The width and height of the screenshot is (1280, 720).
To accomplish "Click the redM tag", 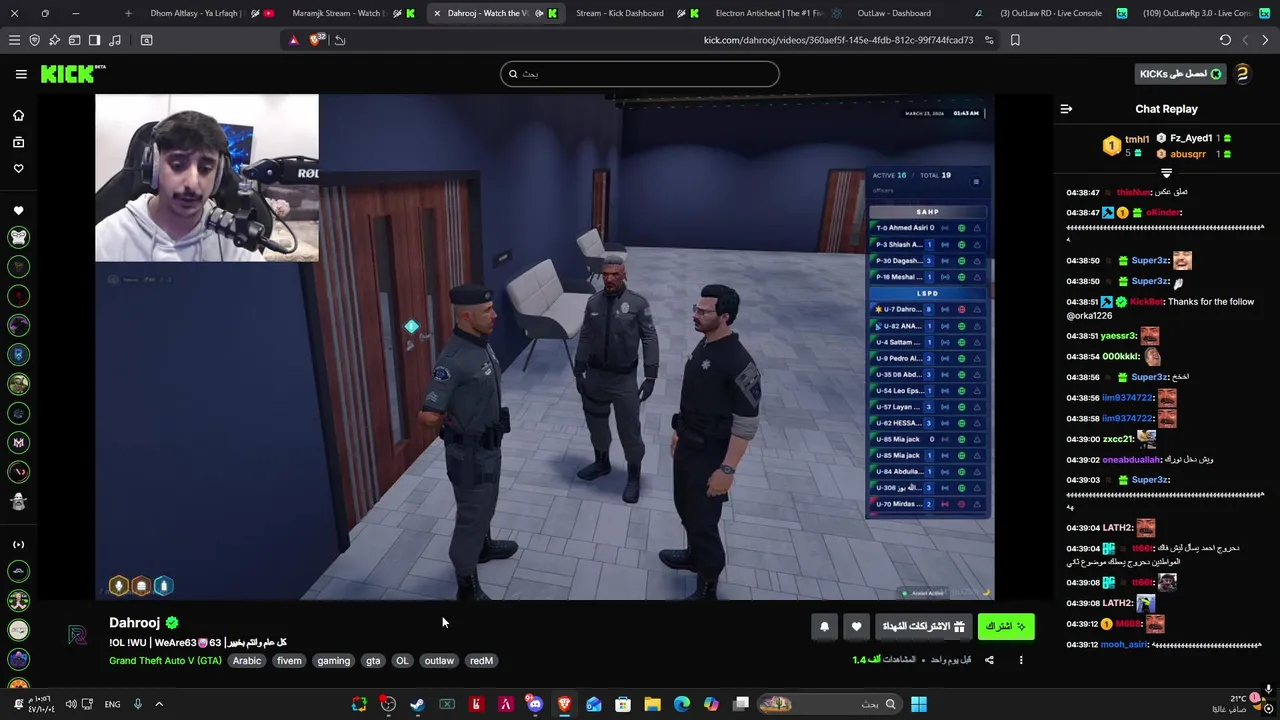I will click(x=481, y=661).
